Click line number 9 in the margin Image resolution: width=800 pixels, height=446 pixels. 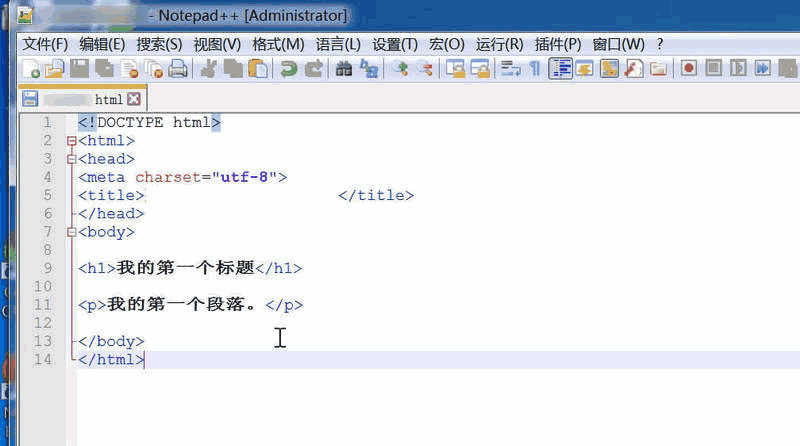(x=47, y=268)
